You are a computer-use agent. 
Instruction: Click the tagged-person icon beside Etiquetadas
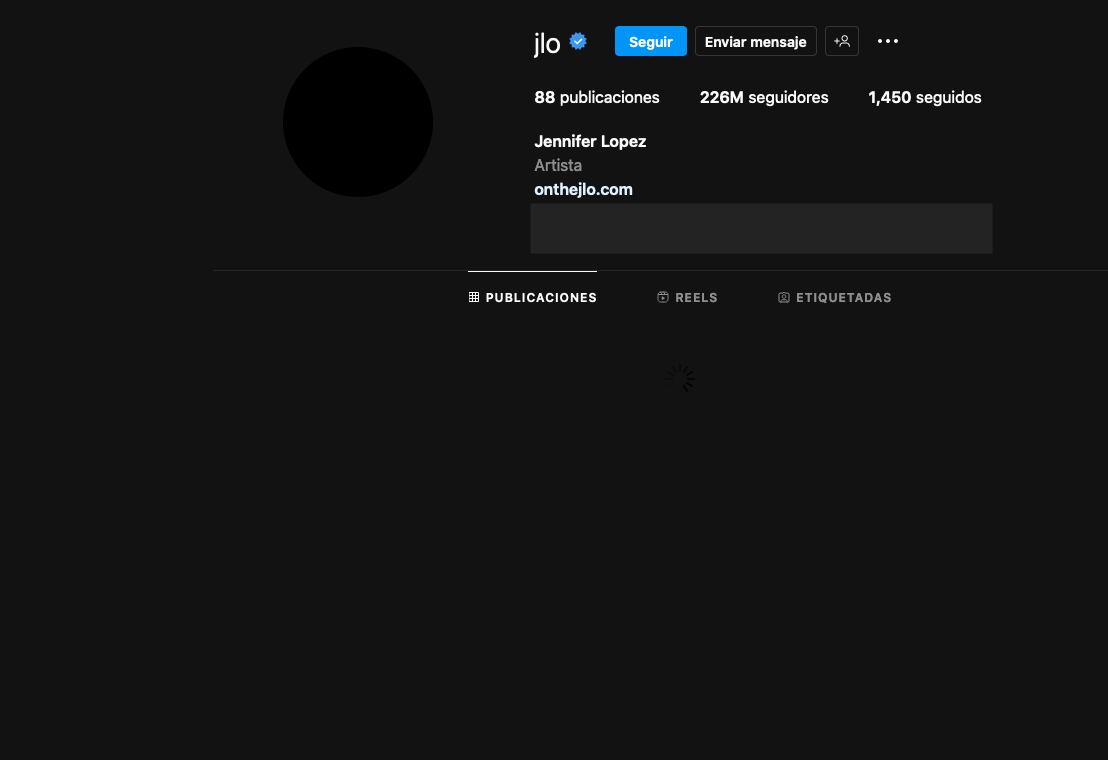click(784, 297)
